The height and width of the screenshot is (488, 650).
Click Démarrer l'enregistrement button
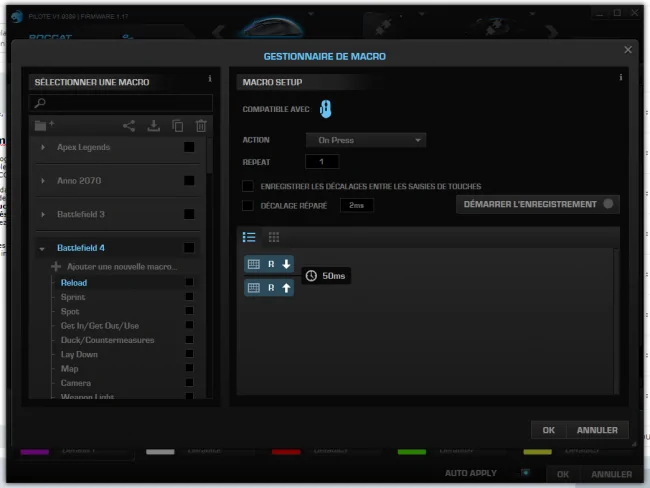(538, 204)
